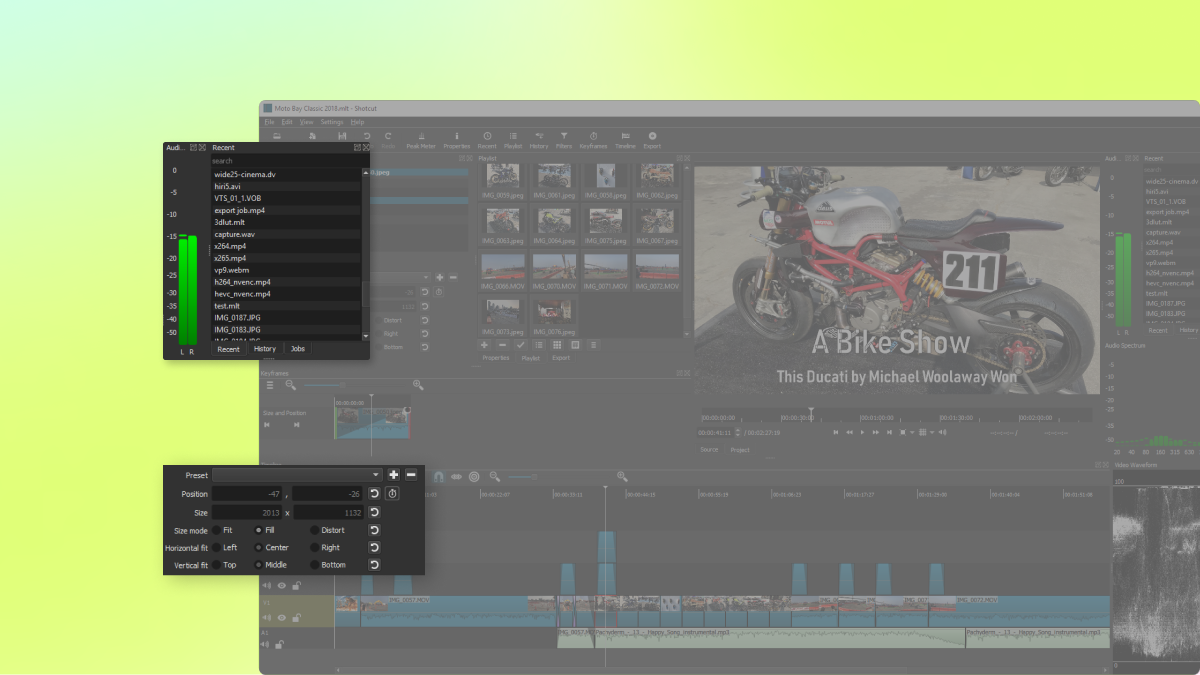
Task: Close the highlighted Recent panel
Action: 365,147
